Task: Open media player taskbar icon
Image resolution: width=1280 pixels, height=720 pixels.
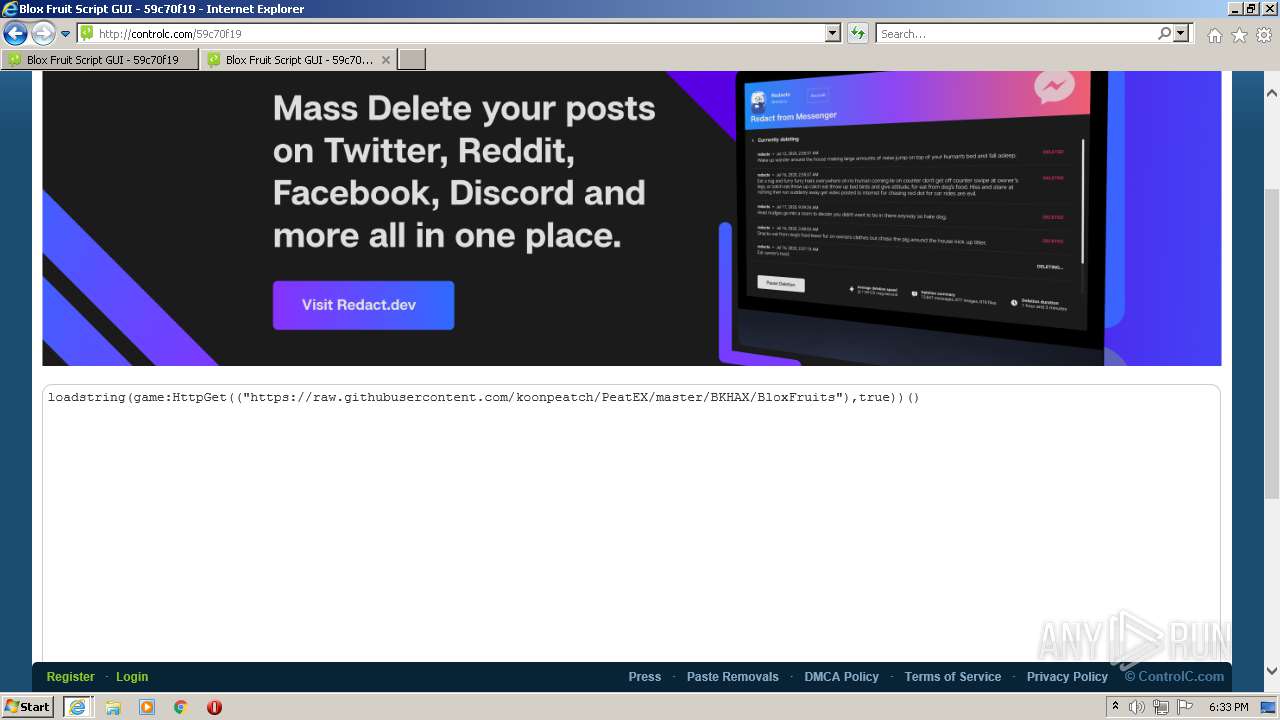Action: (x=147, y=707)
